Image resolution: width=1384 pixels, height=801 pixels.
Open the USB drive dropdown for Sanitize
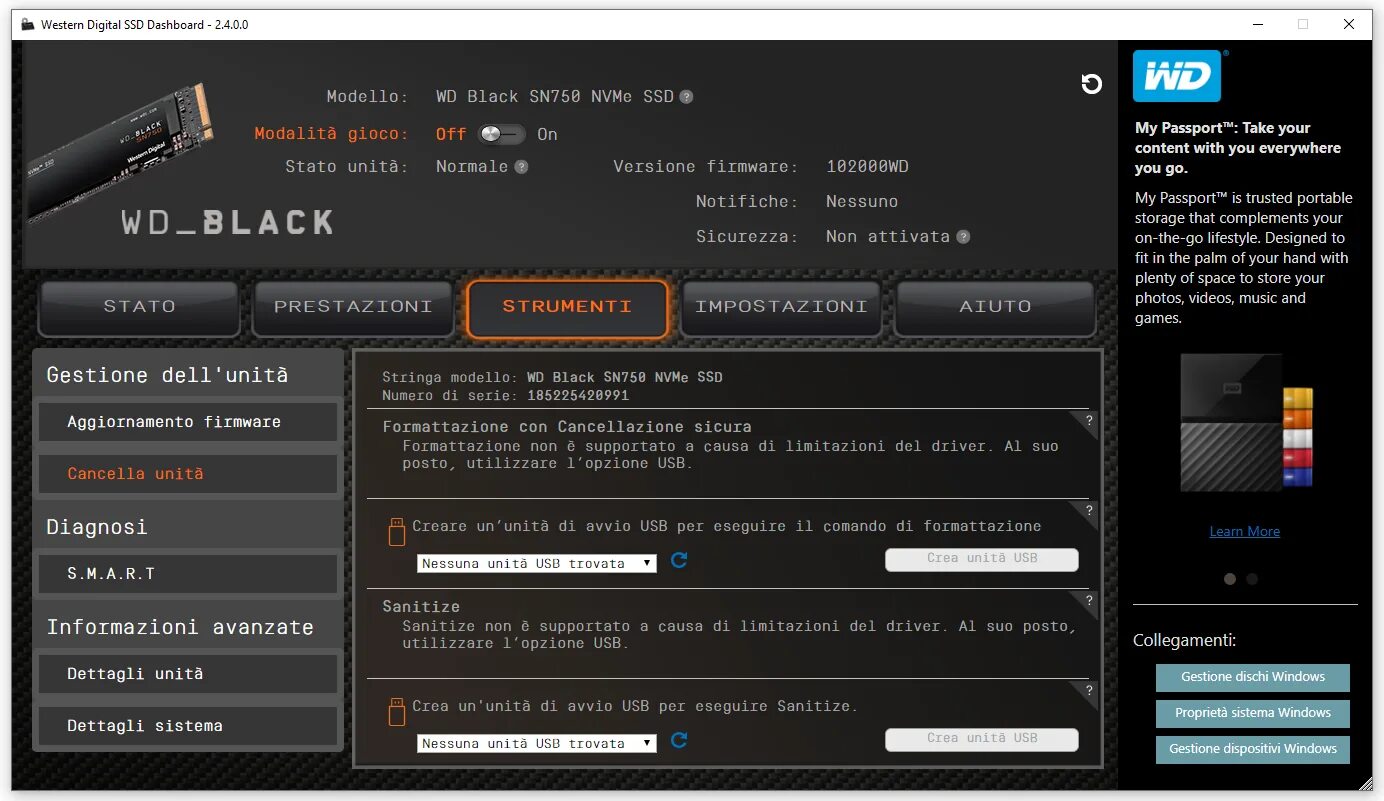537,743
